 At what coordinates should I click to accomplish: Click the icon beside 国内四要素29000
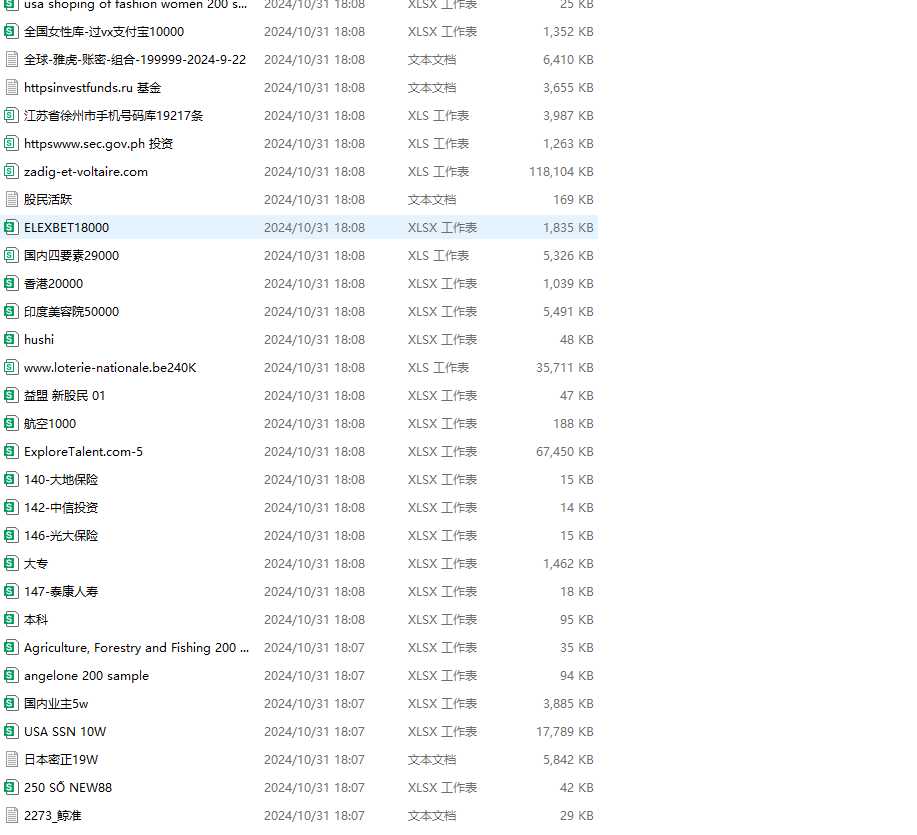point(11,256)
